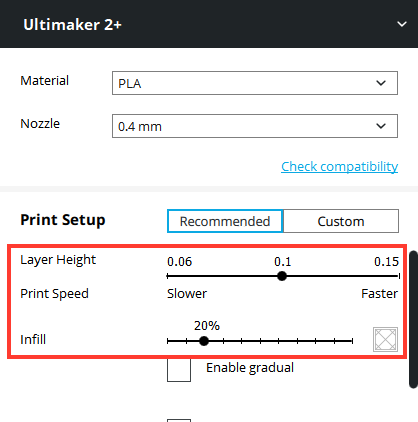
Task: Click the infill pattern icon
Action: click(385, 339)
